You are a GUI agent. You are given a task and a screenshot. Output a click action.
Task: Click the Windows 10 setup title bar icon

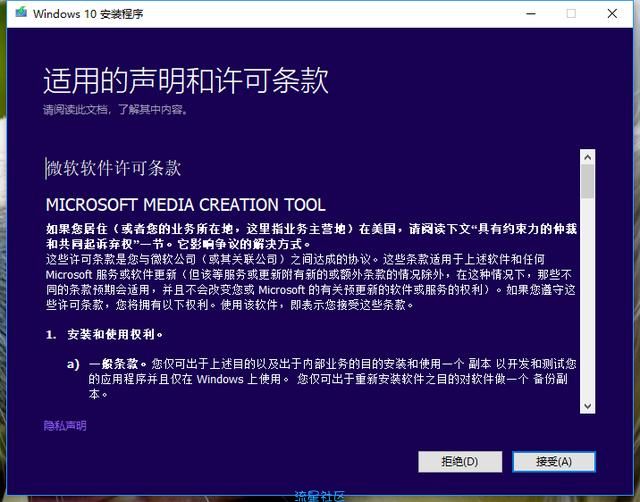pos(21,13)
